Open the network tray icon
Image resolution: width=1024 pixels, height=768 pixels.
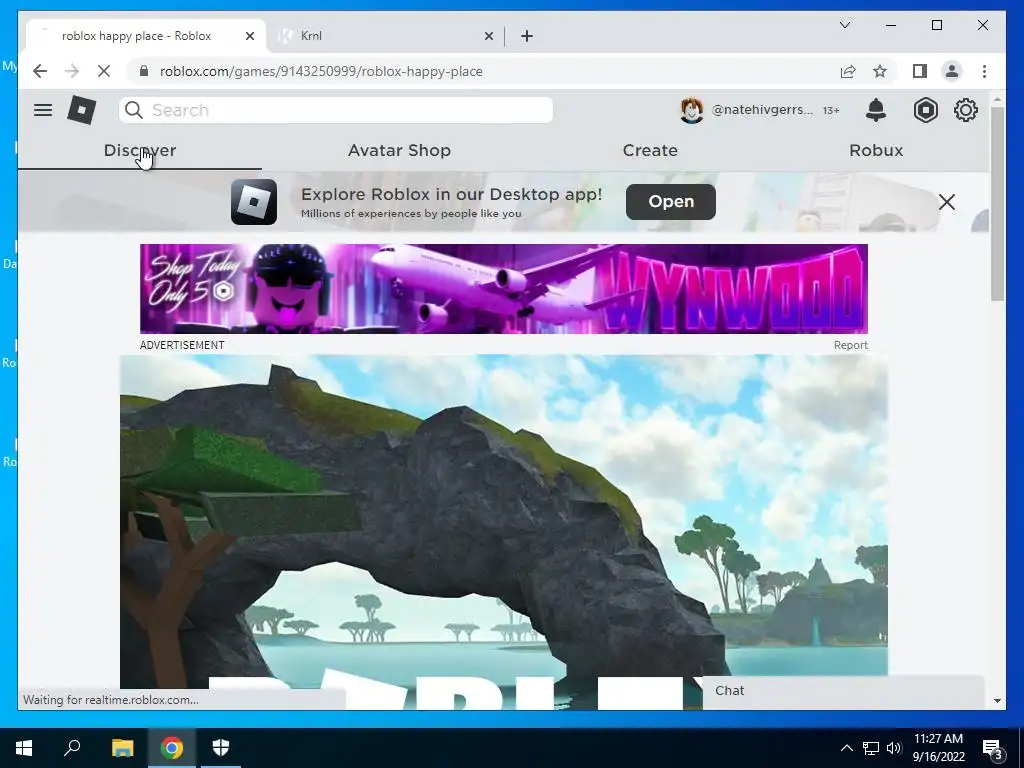(871, 748)
